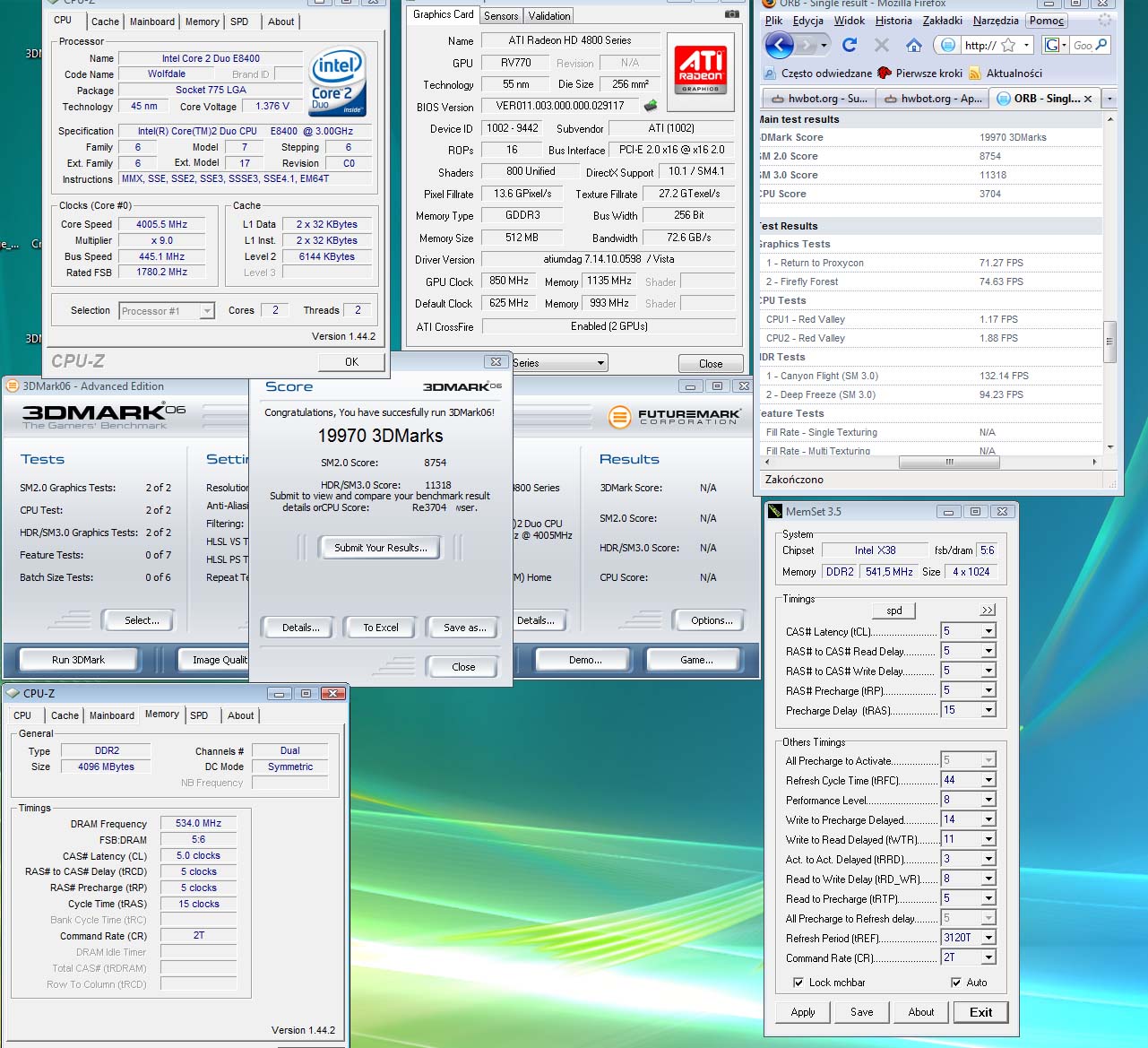
Task: Click Select... button under Tests
Action: (142, 620)
